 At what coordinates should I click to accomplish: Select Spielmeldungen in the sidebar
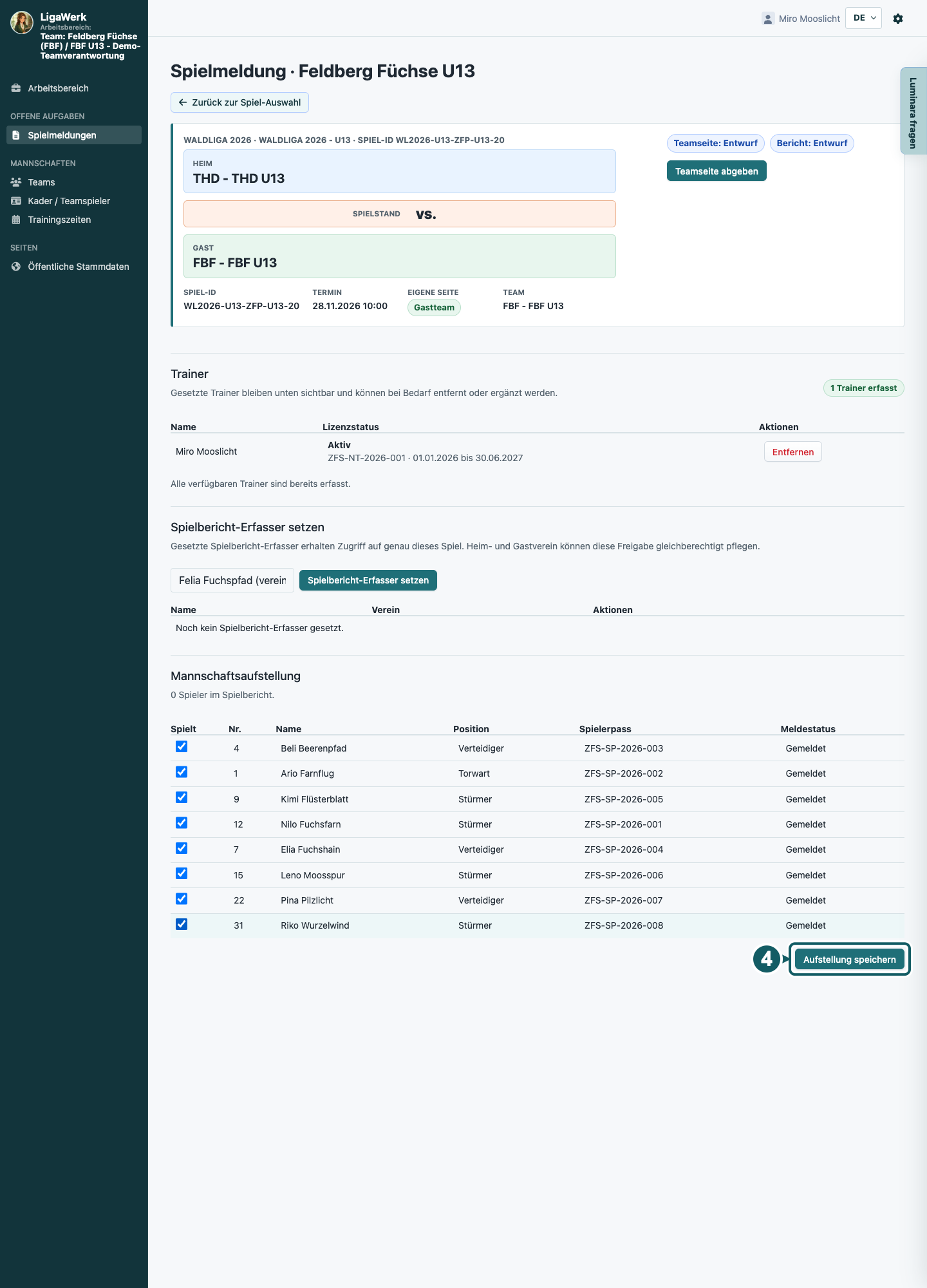click(x=74, y=135)
